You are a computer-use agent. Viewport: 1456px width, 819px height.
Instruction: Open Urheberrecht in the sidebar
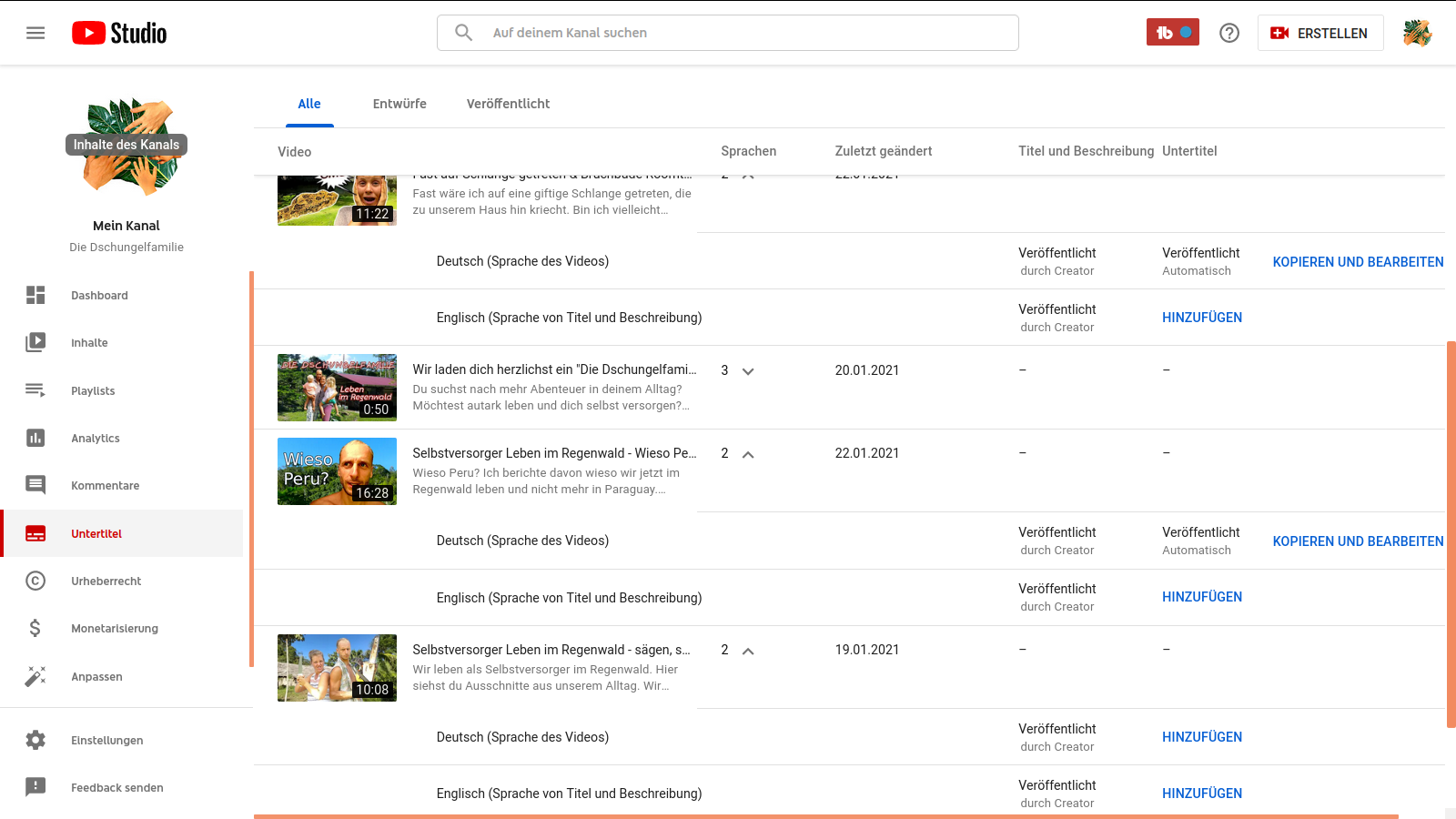[106, 581]
